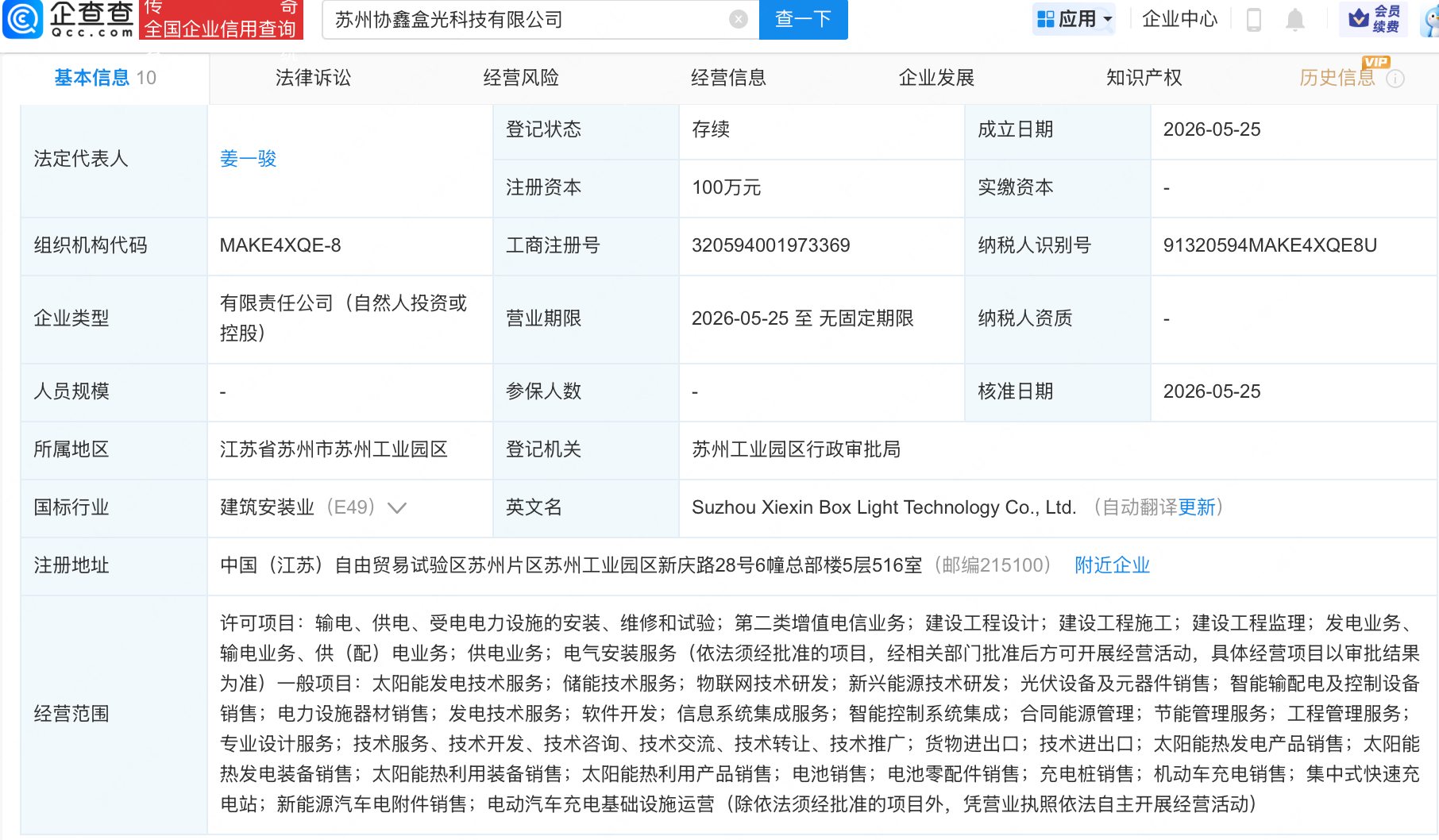Select registered capital 100万元
1439x840 pixels.
pyautogui.click(x=726, y=187)
